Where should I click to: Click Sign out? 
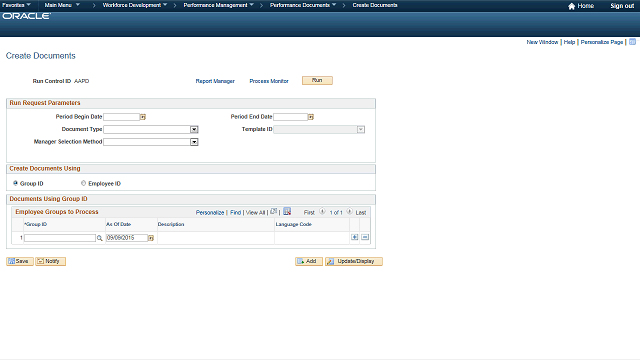pos(622,6)
